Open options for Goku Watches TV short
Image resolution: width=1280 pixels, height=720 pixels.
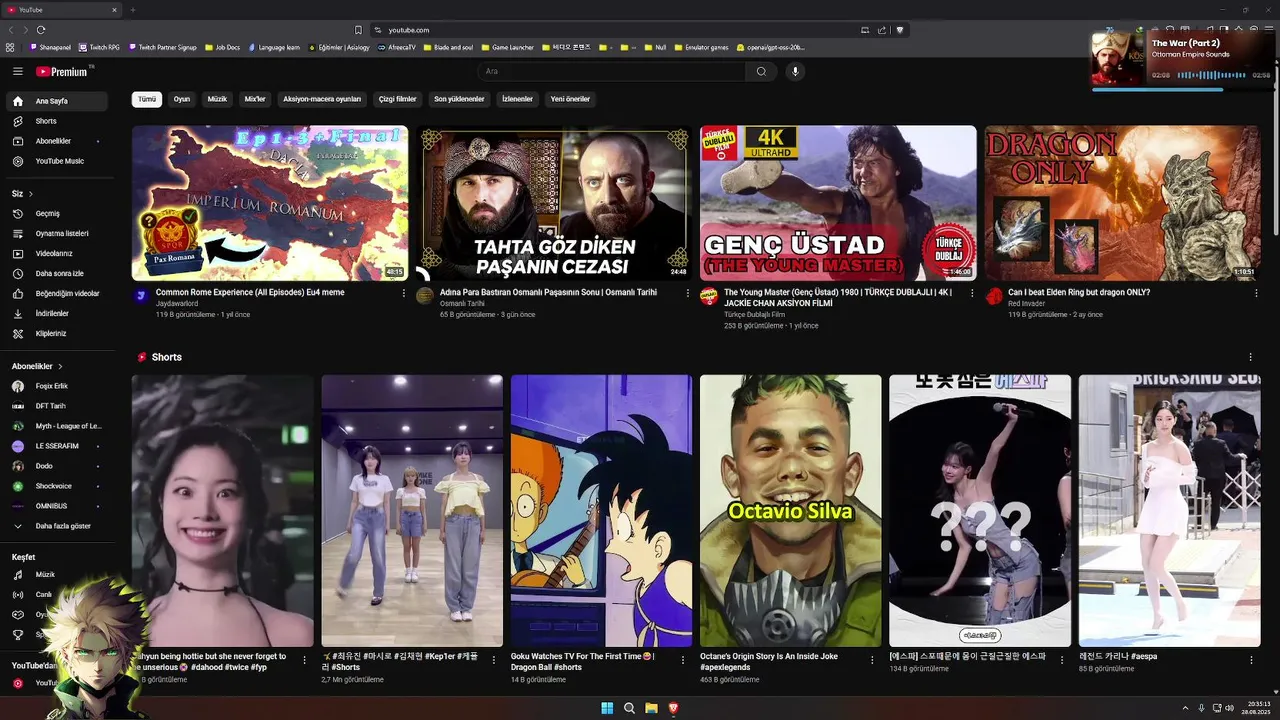(x=683, y=660)
